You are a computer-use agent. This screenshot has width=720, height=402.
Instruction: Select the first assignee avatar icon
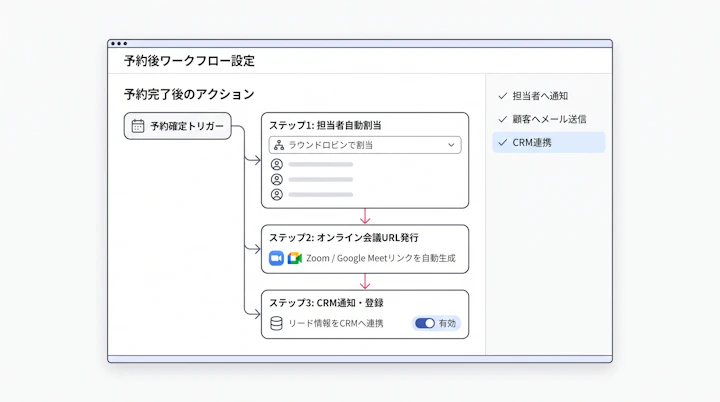point(276,164)
